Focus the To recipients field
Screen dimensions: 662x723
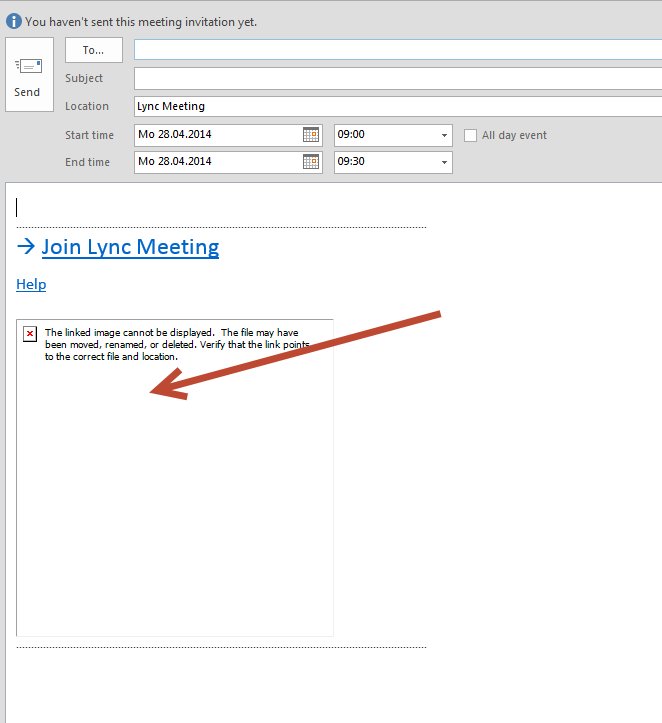[398, 49]
